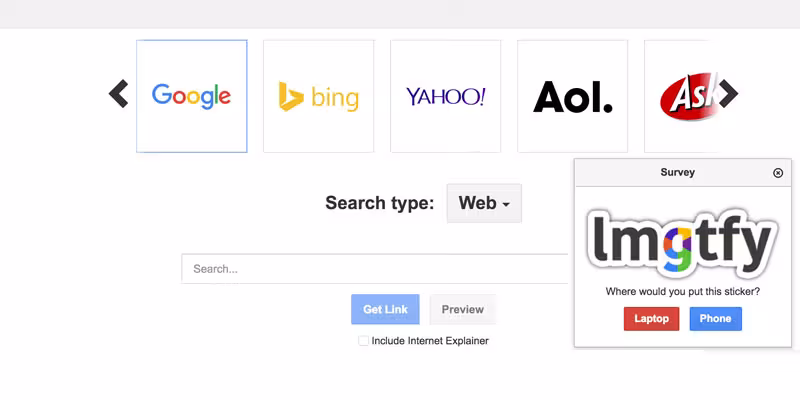Viewport: 800px width, 400px height.
Task: Enable Include Internet Explainer checkbox
Action: point(364,341)
